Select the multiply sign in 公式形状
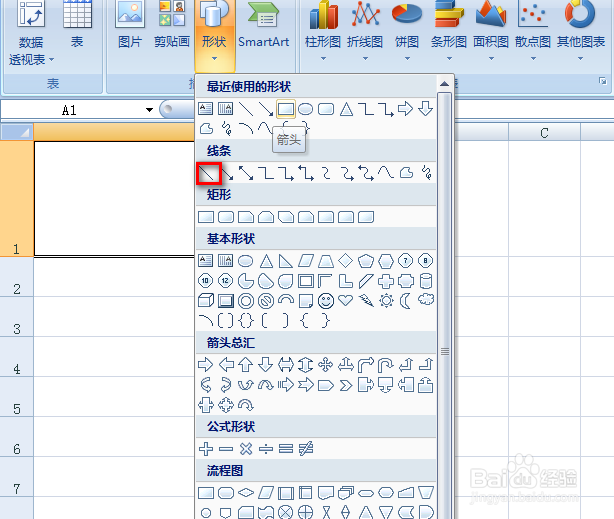Screen dimensions: 614x519 (246, 449)
